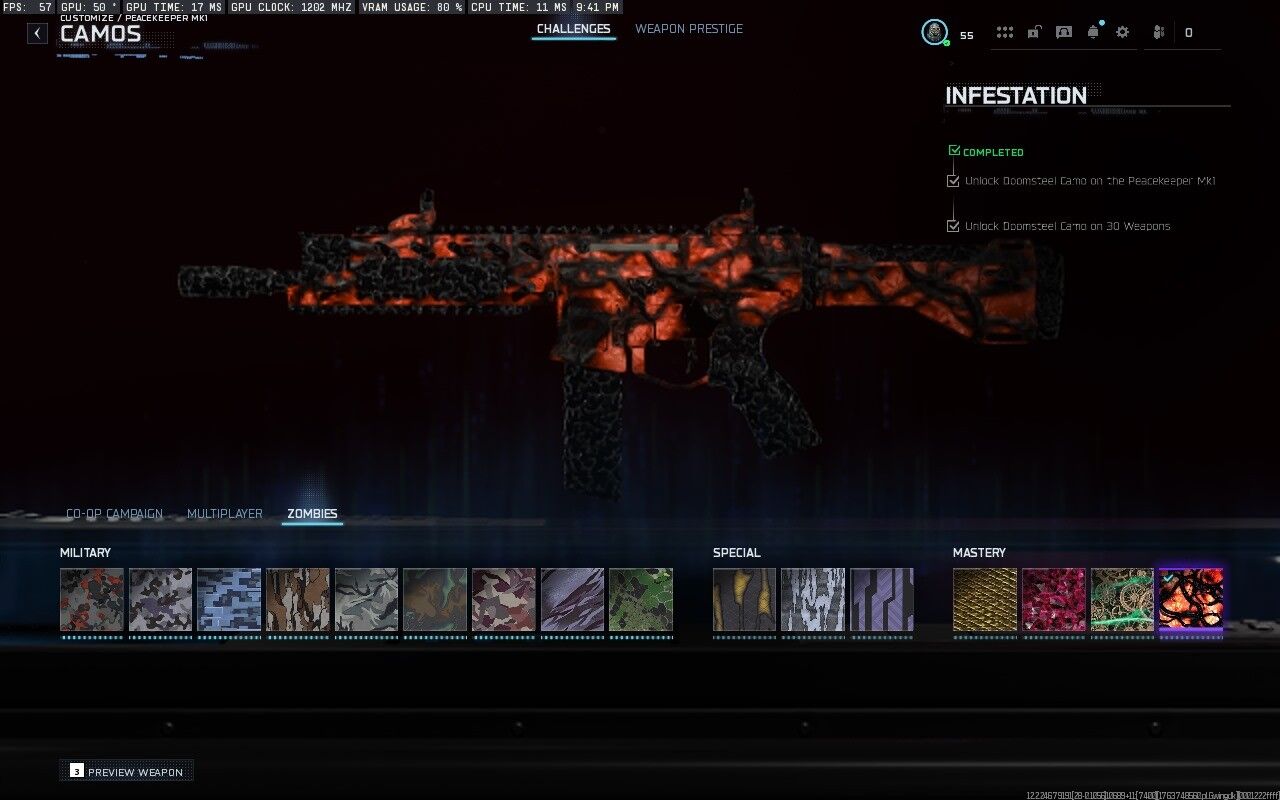Select the Zombies camo tab
The image size is (1280, 800).
point(312,514)
